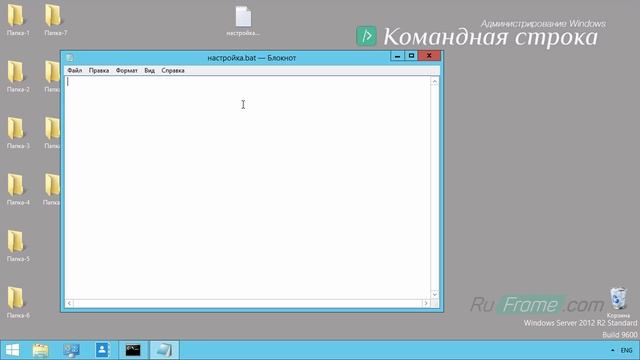Select the Папка-4 desktop folder
Viewport: 640px width, 360px height.
tap(18, 189)
